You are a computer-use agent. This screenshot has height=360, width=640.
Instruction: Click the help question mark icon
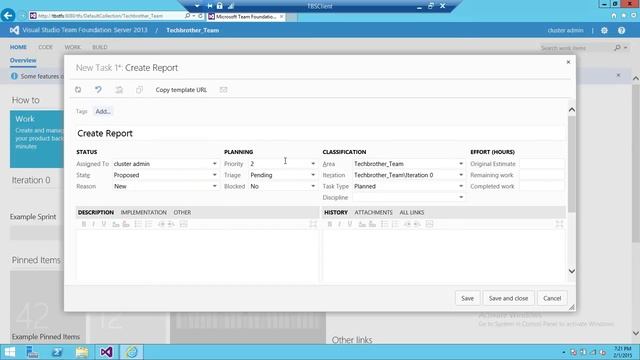pyautogui.click(x=622, y=31)
